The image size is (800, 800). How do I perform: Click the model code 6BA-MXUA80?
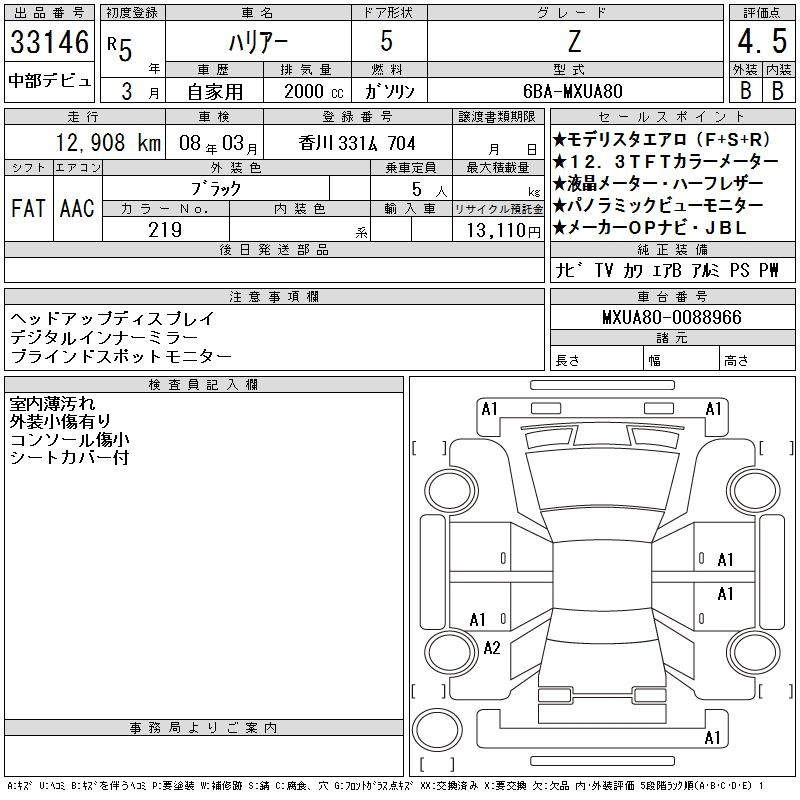572,91
